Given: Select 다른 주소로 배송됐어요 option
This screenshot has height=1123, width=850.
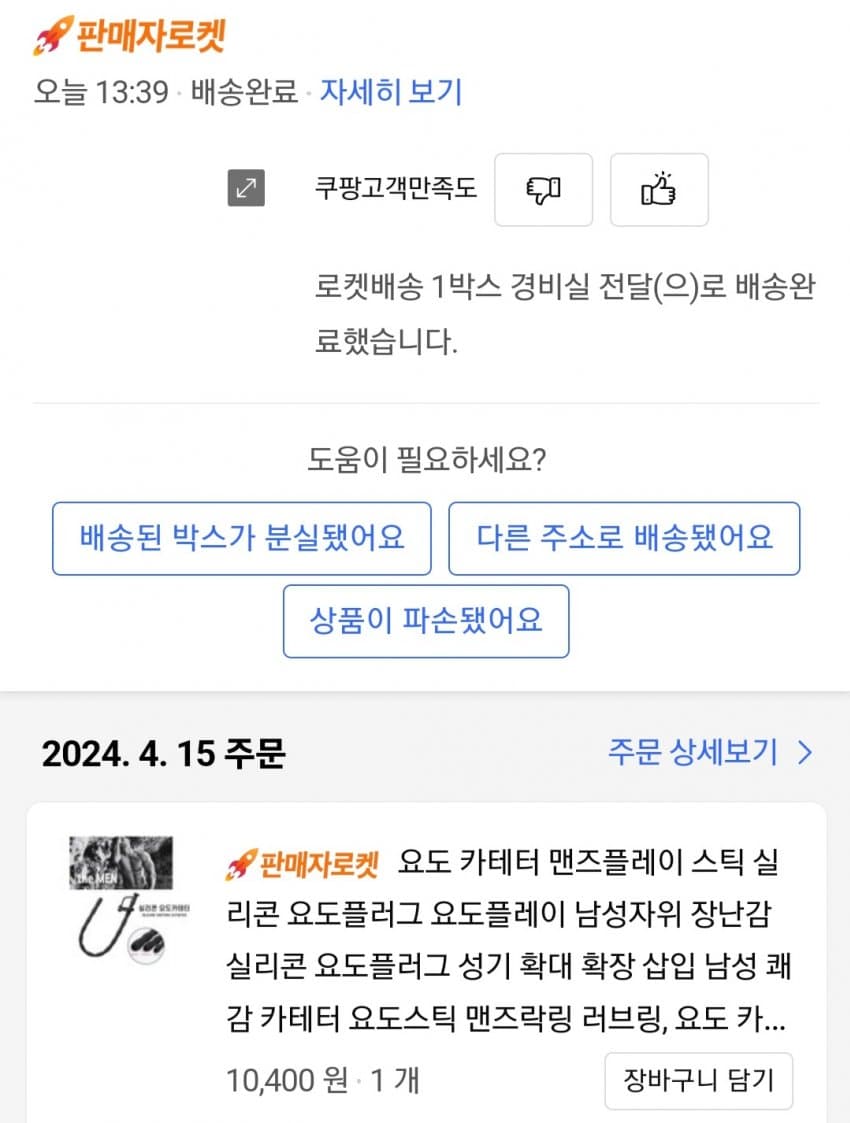Looking at the screenshot, I should click(624, 539).
